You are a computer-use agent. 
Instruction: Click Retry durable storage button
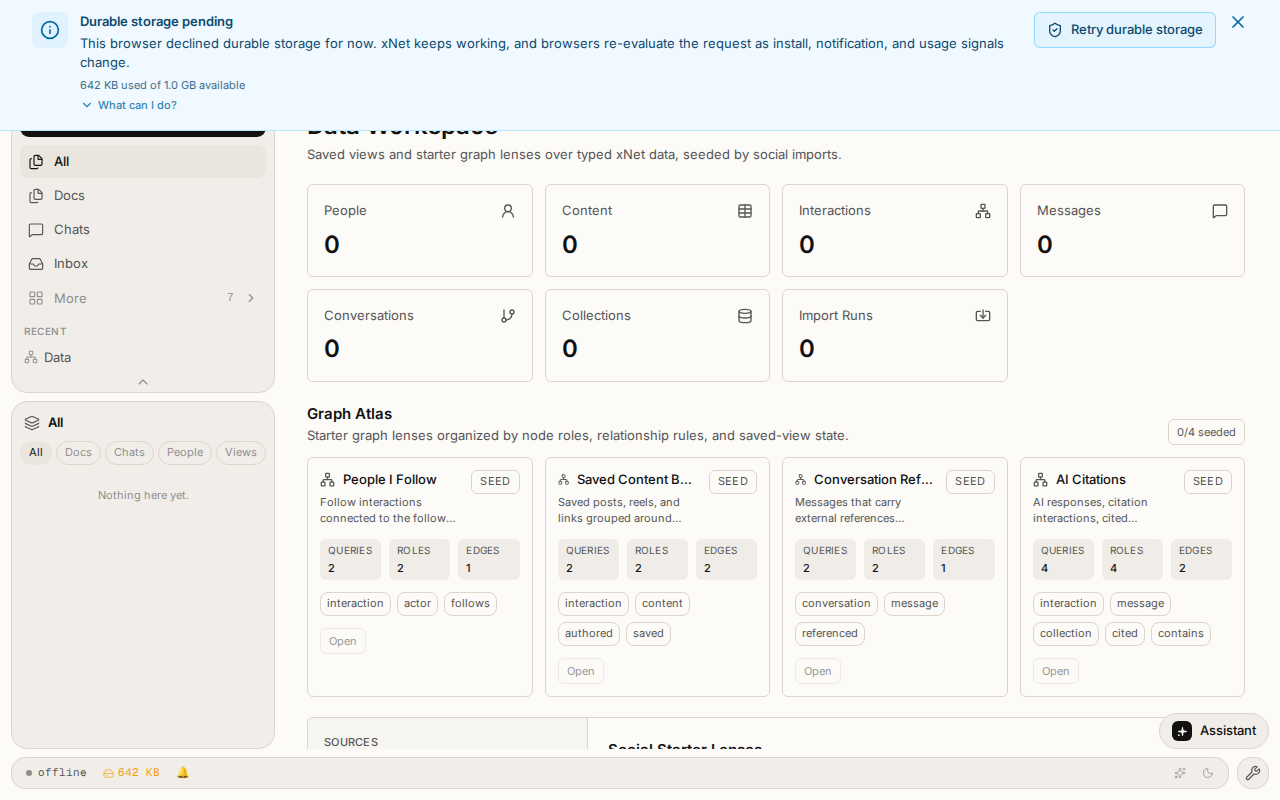1125,30
